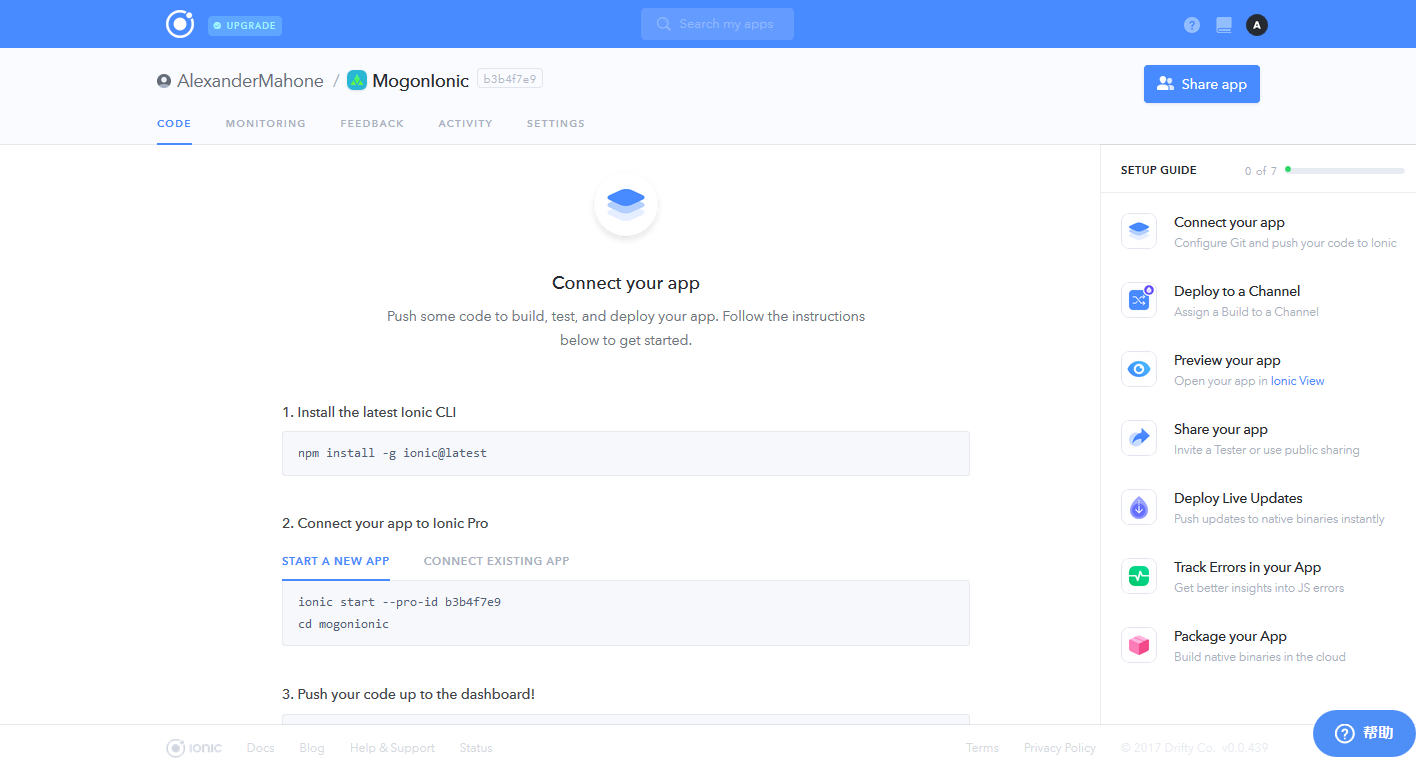Switch to the Monitoring tab
This screenshot has height=765, width=1416.
click(x=266, y=124)
